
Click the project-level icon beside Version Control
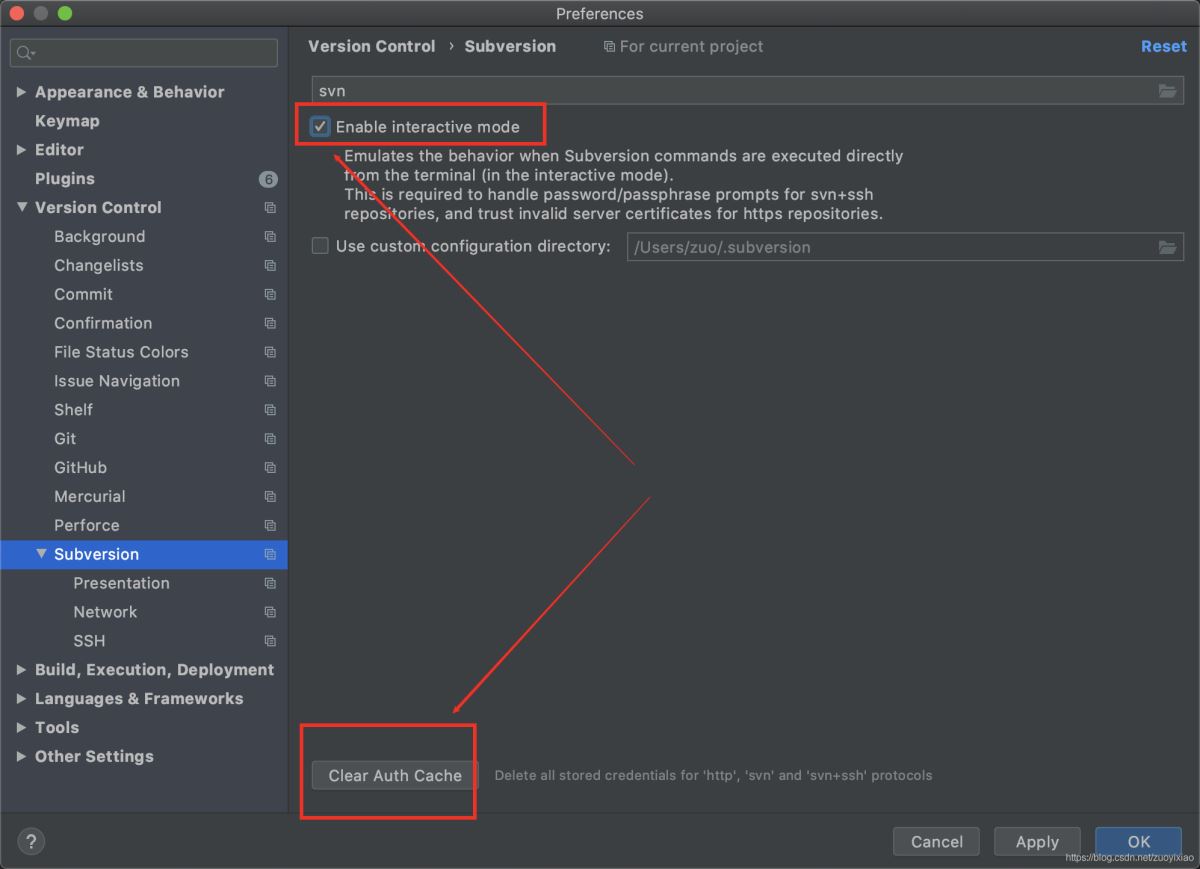click(270, 208)
